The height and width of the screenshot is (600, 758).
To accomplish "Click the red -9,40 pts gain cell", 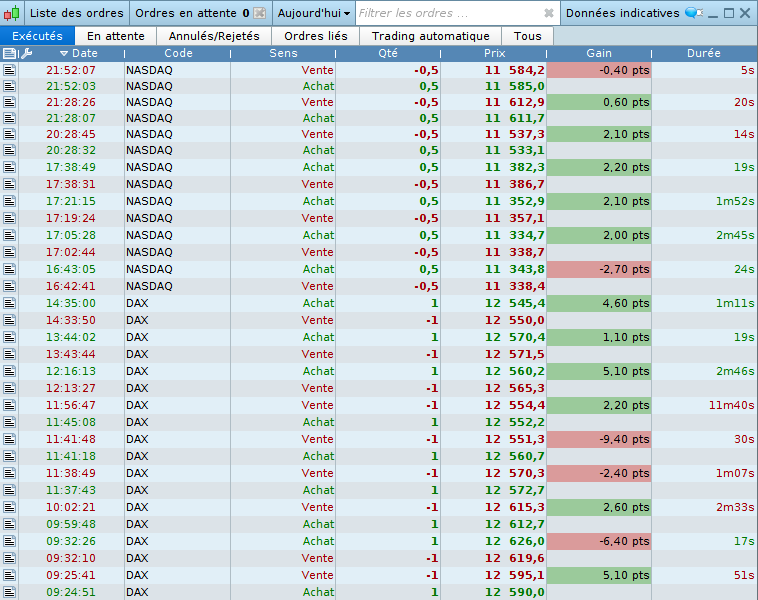I will click(x=599, y=439).
